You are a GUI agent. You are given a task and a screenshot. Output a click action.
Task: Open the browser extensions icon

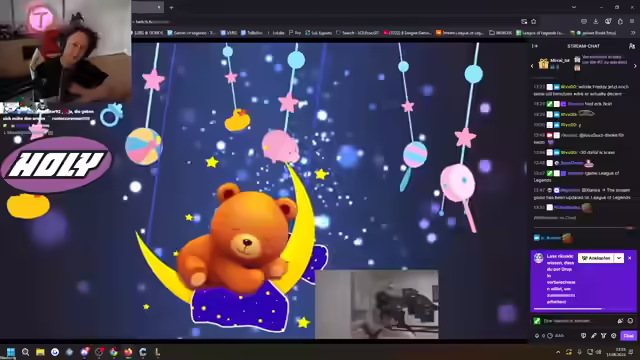[620, 21]
